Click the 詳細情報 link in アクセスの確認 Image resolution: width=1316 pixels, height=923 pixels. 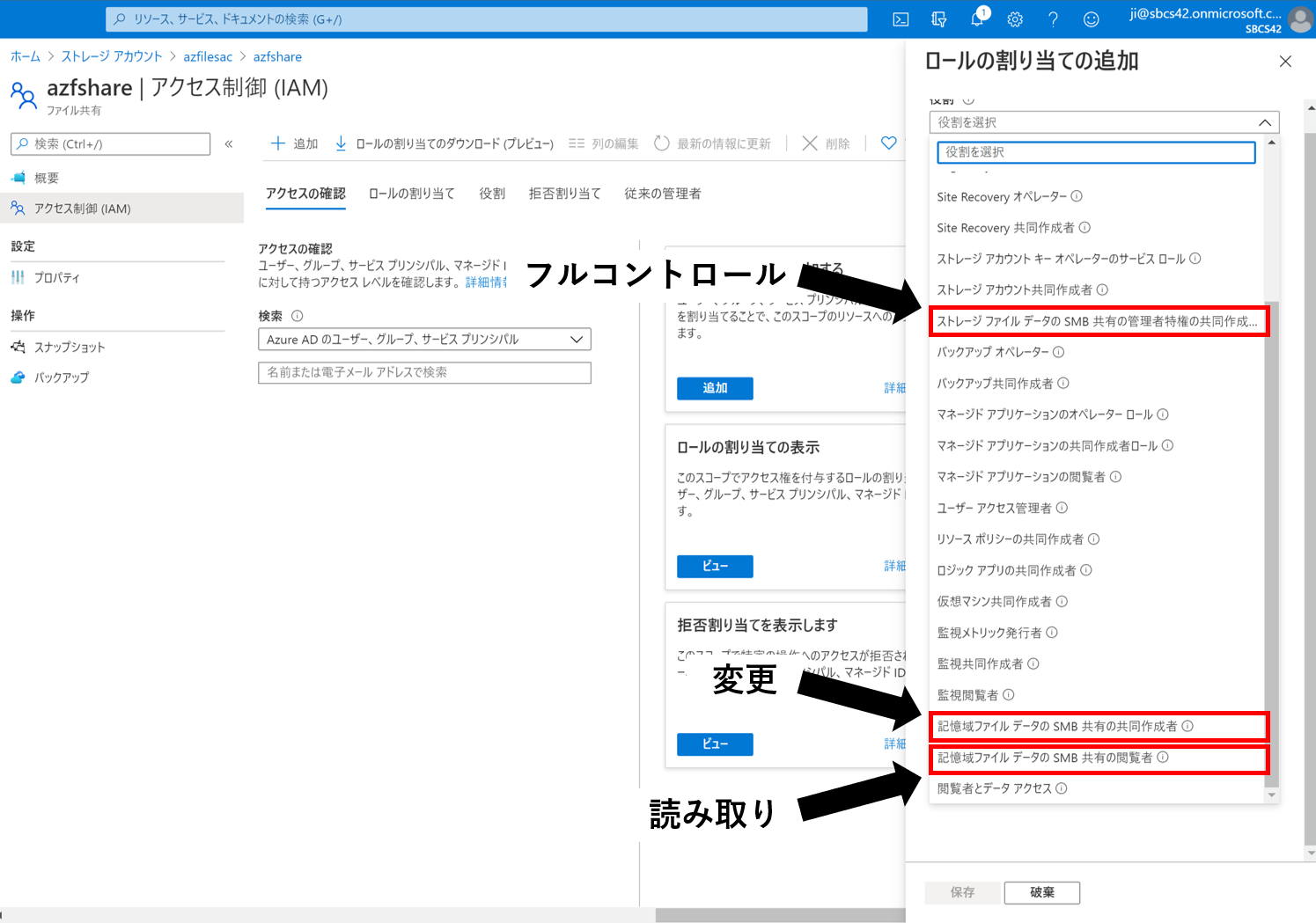[x=487, y=282]
